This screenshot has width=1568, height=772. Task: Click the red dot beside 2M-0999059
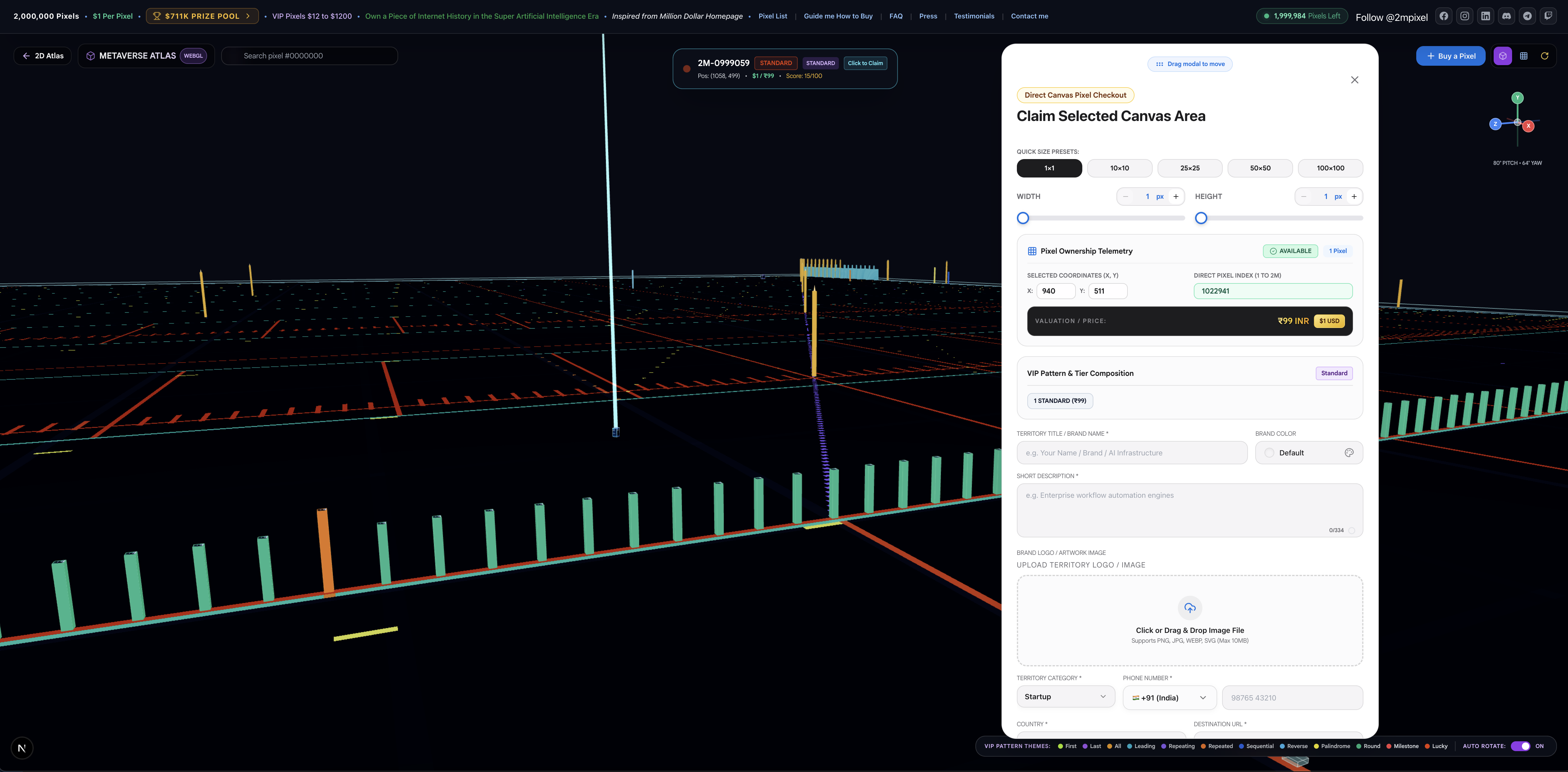coord(687,69)
